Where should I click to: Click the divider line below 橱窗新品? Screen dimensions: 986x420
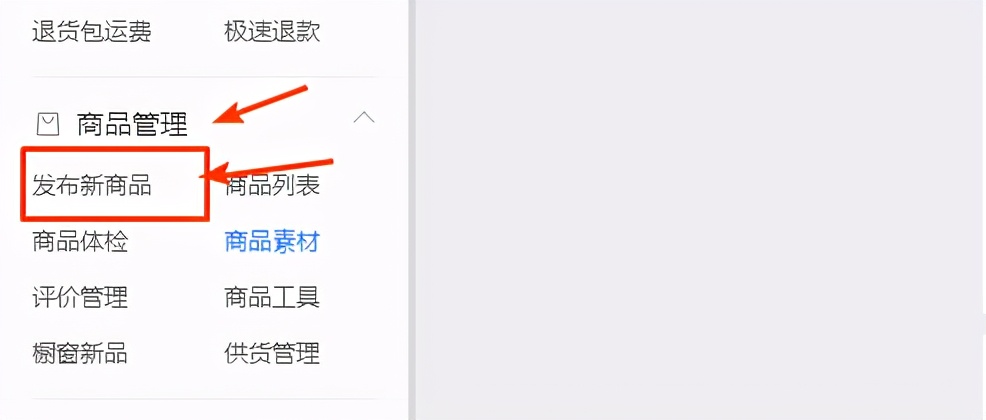[204, 399]
